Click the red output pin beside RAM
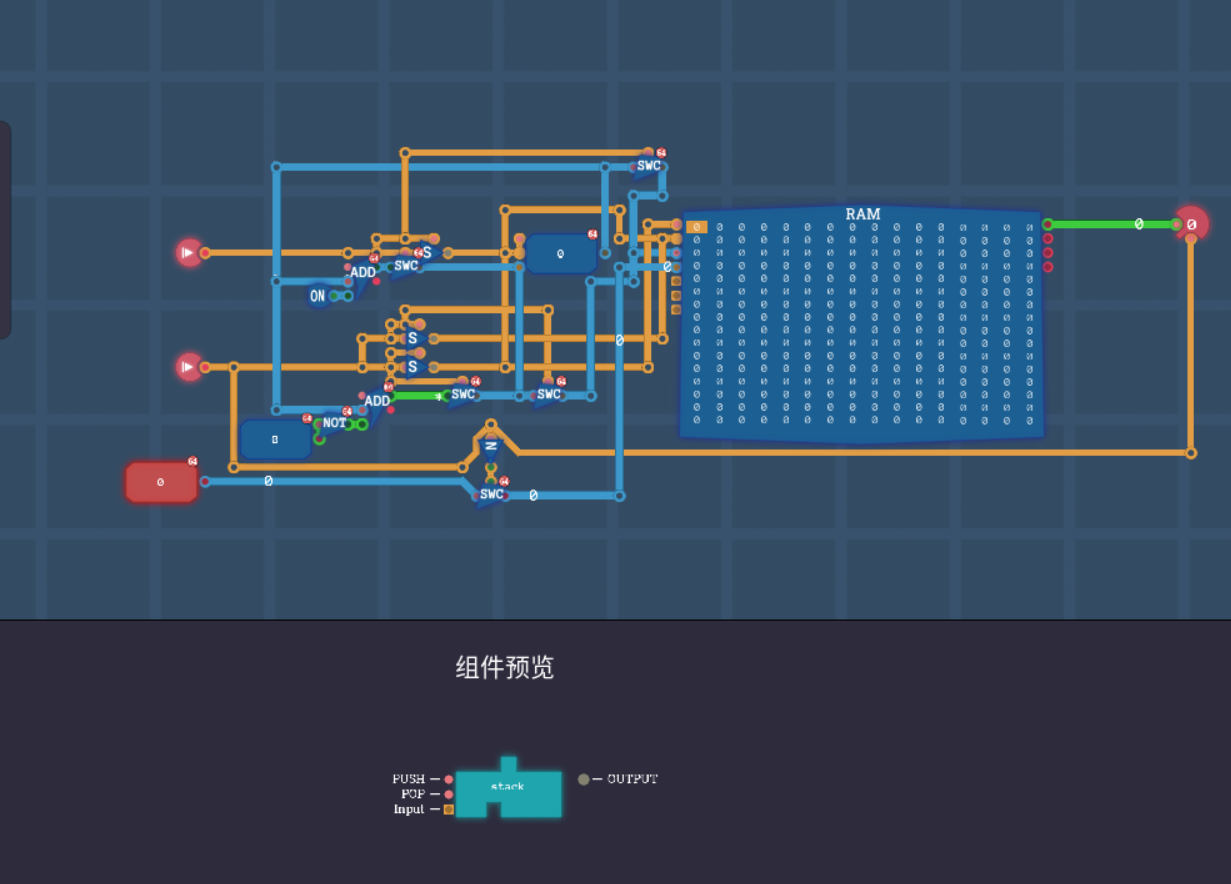The height and width of the screenshot is (884, 1231). [1191, 224]
